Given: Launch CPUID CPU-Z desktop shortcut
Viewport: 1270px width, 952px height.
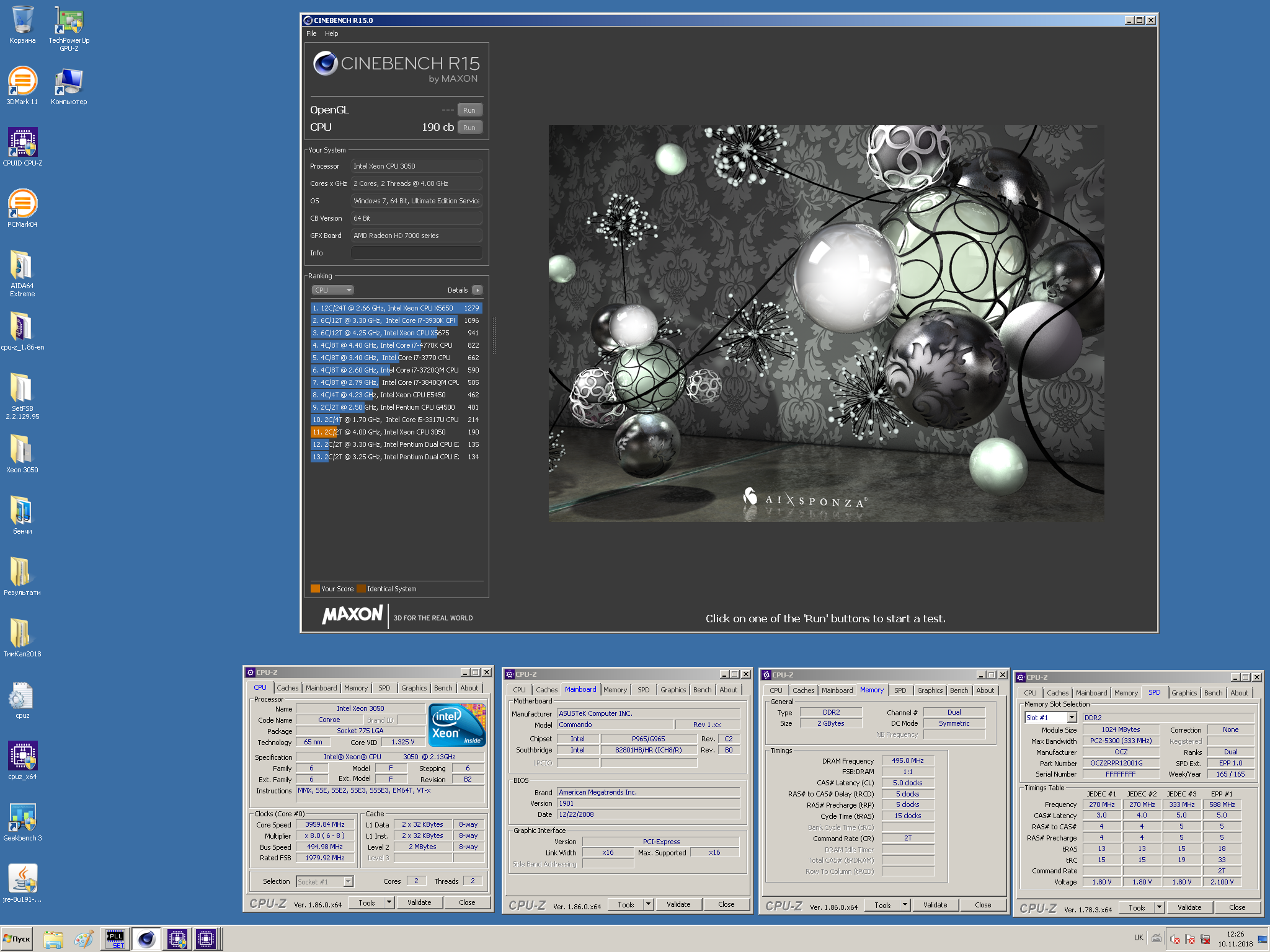Looking at the screenshot, I should [x=22, y=147].
